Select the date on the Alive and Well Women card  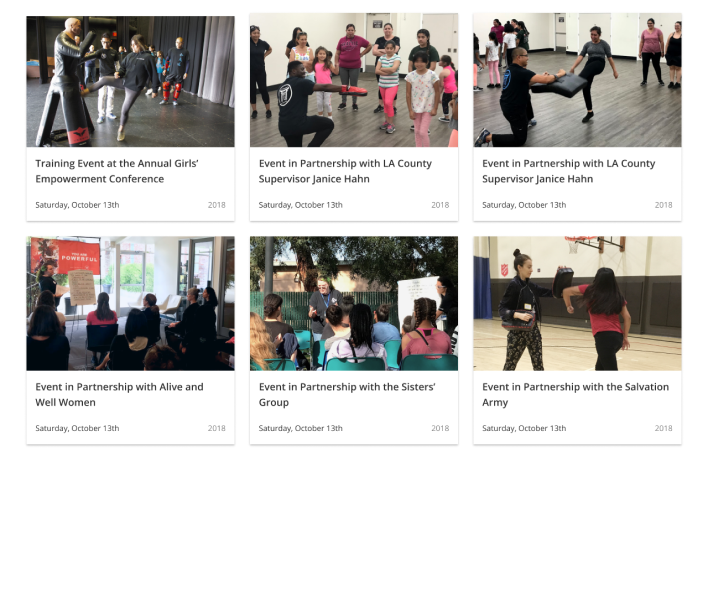(x=77, y=428)
